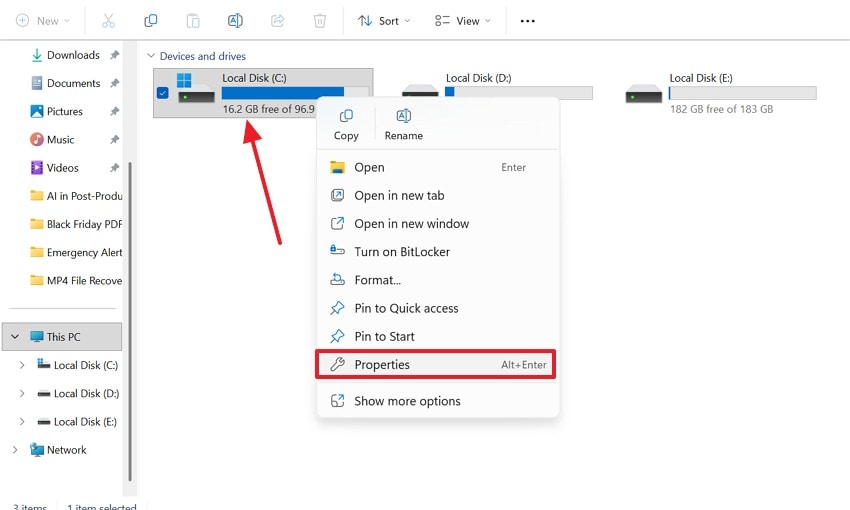Click Local Disk (E:) storage usage bar
This screenshot has height=510, width=850.
tap(742, 93)
